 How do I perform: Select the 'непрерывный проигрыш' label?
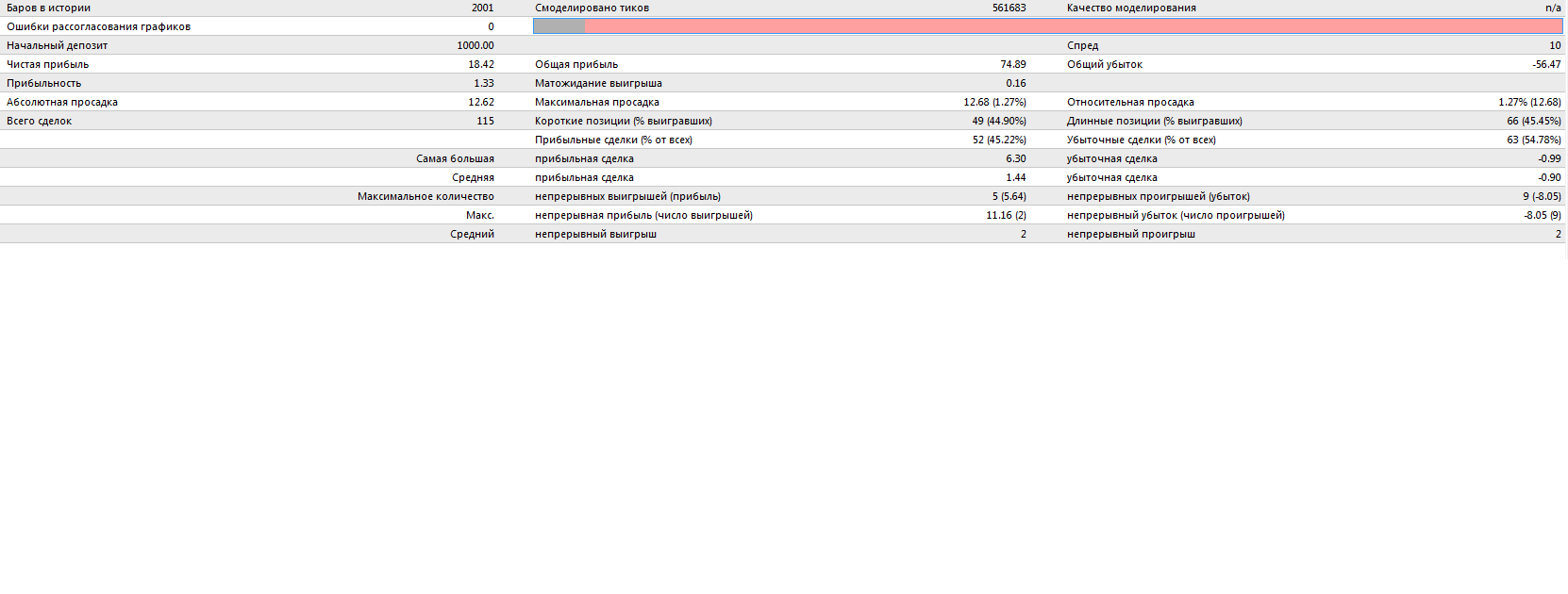click(x=1131, y=234)
